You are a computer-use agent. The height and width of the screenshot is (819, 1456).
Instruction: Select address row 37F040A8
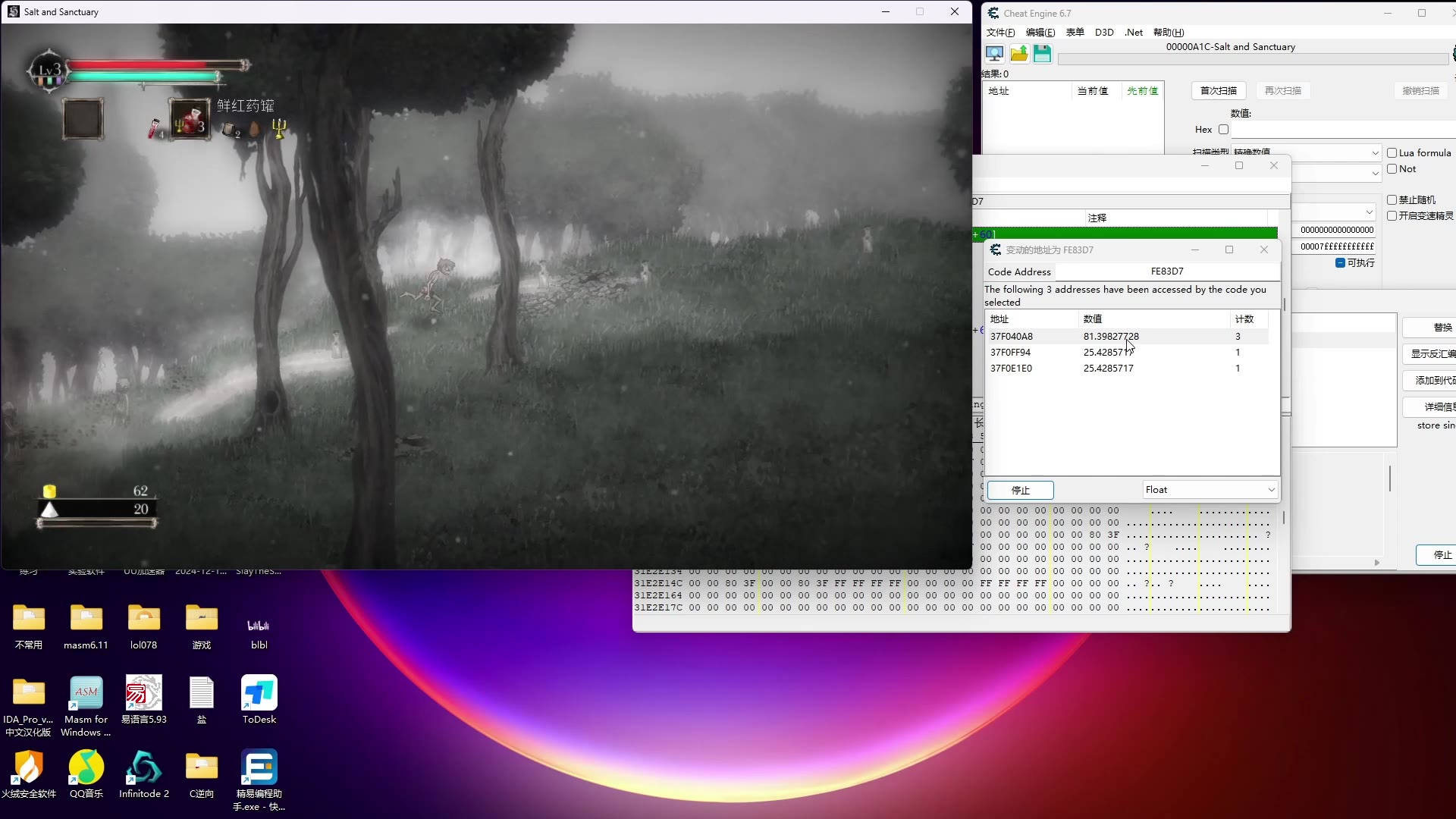coord(1012,337)
